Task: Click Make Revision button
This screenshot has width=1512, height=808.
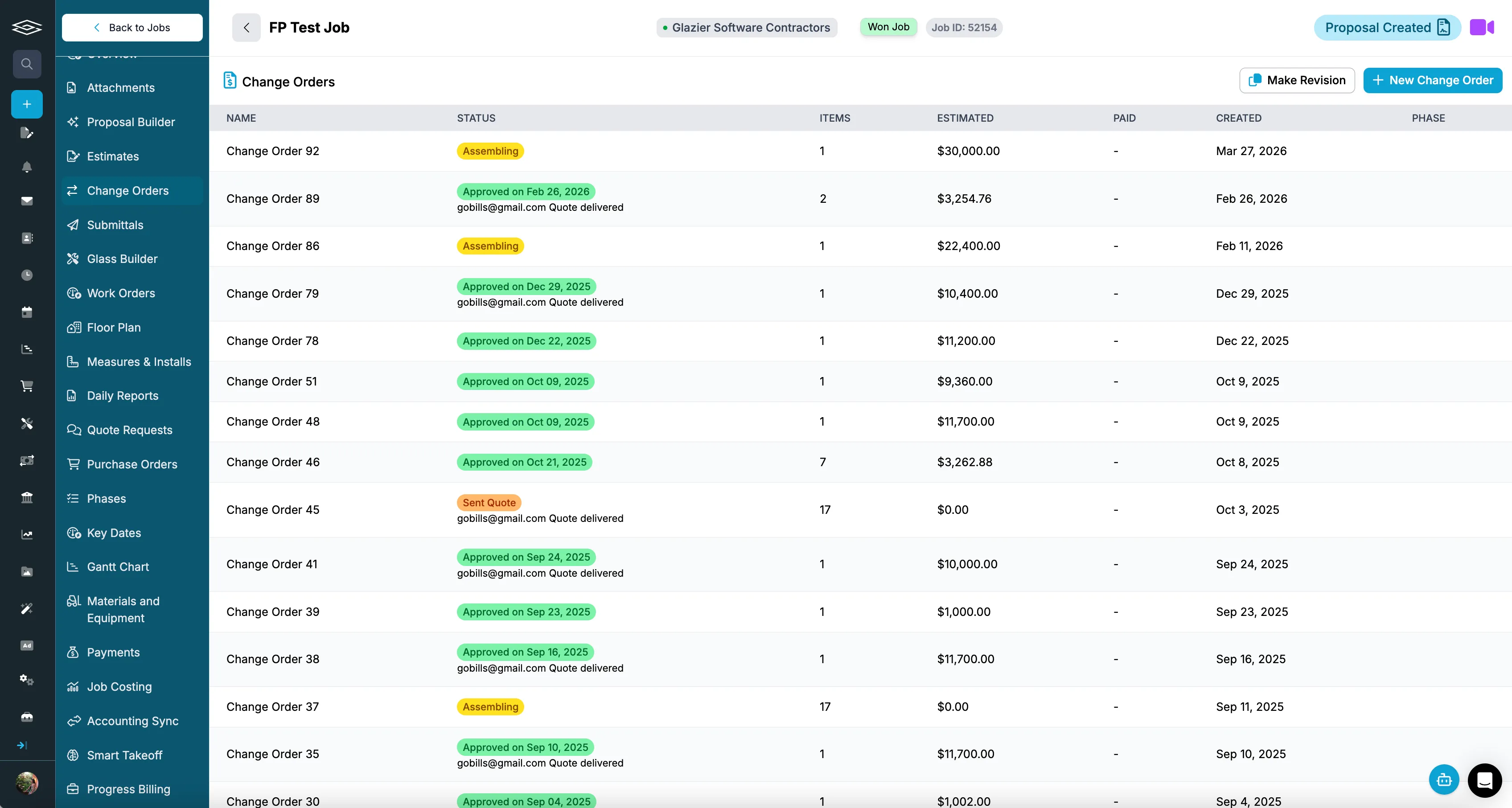Action: [1297, 80]
